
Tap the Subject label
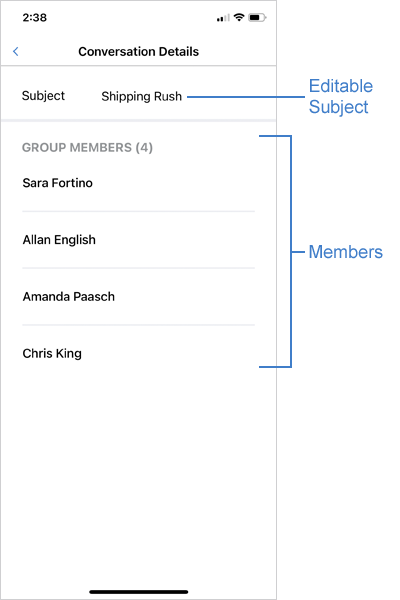(x=43, y=96)
